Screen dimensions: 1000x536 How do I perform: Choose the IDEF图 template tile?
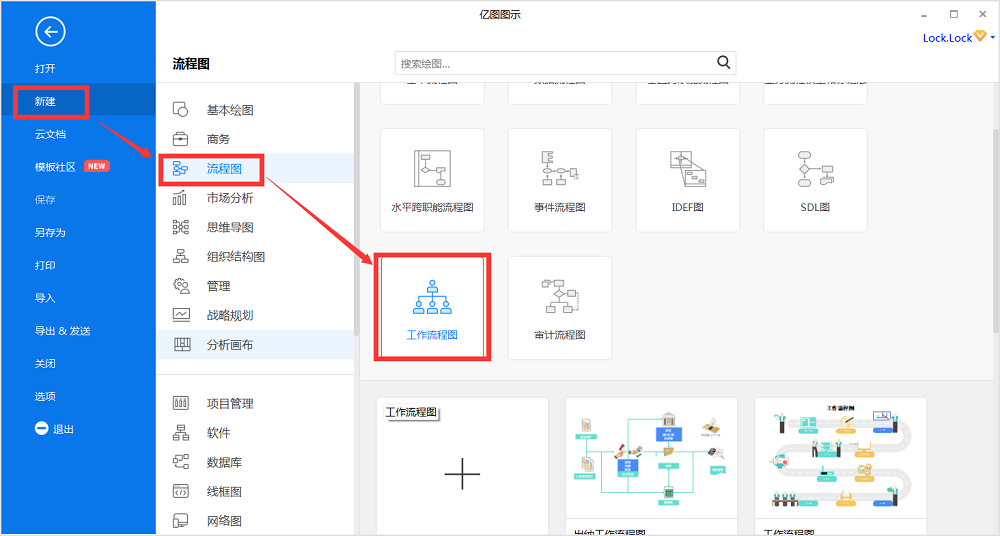[688, 181]
